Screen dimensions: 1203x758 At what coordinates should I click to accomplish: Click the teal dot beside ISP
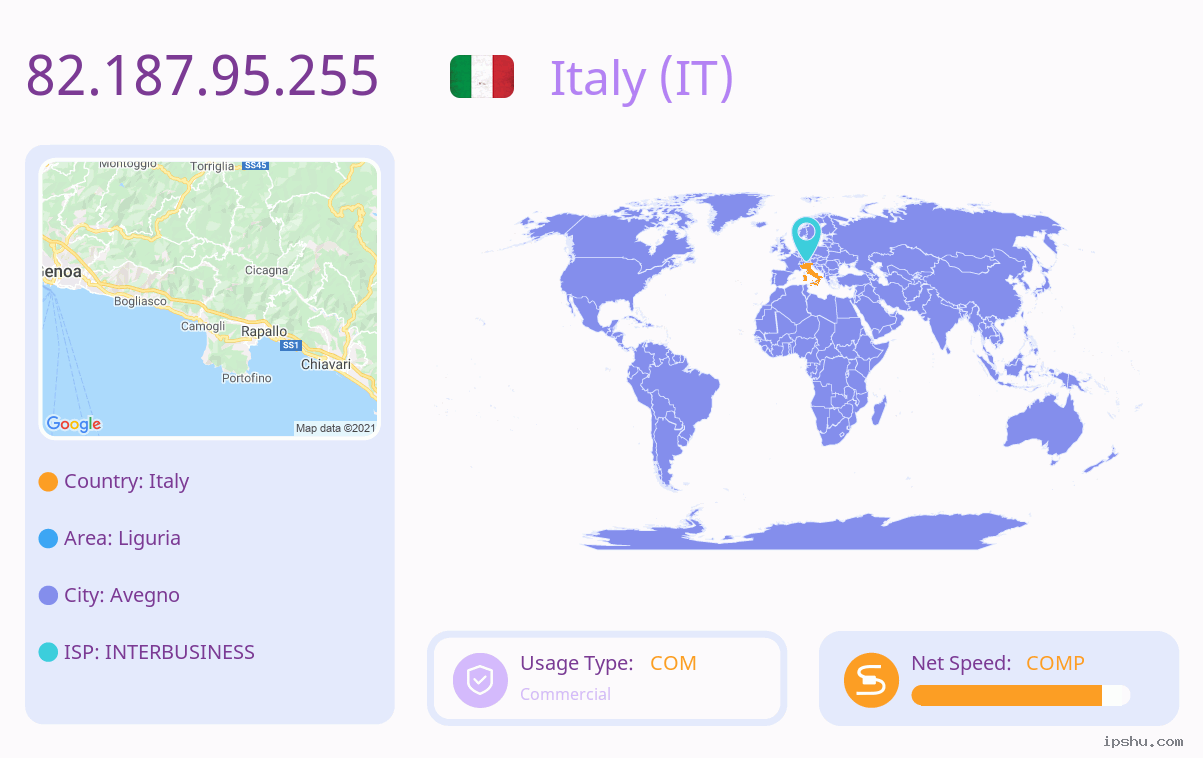click(x=48, y=652)
